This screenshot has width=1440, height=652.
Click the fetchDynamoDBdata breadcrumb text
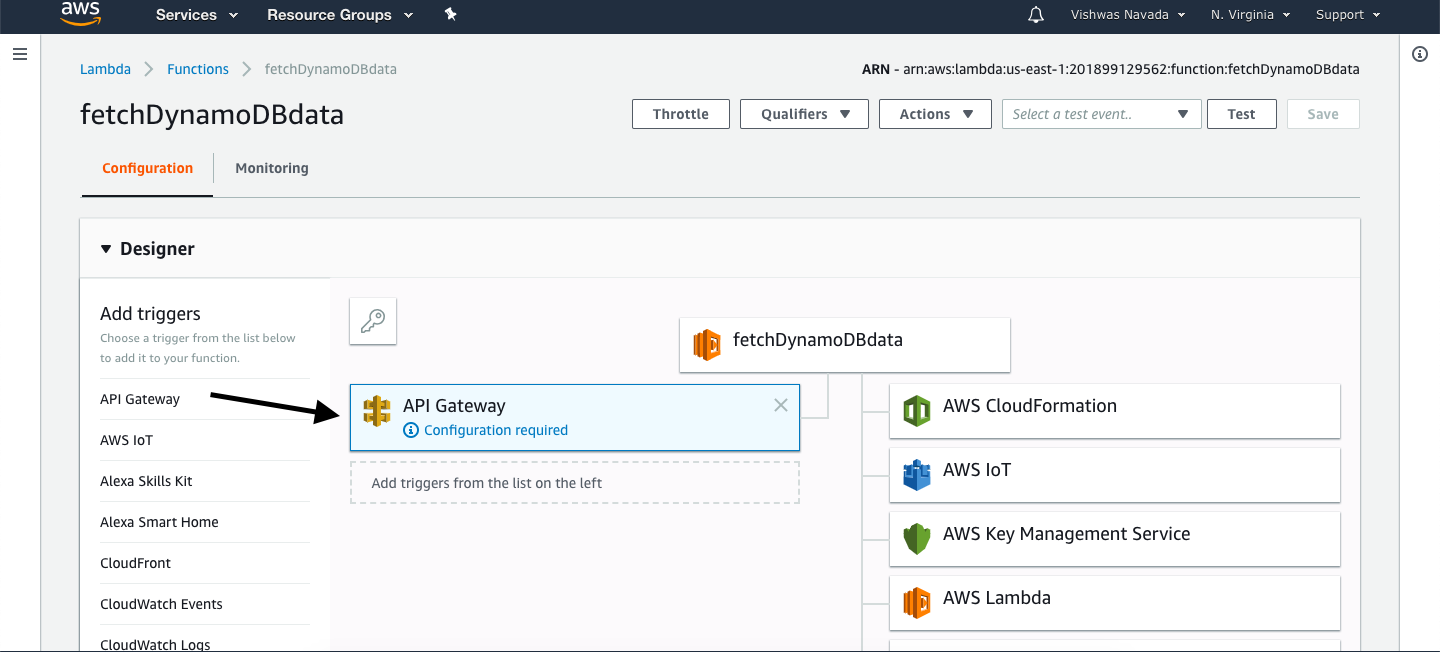[x=331, y=69]
